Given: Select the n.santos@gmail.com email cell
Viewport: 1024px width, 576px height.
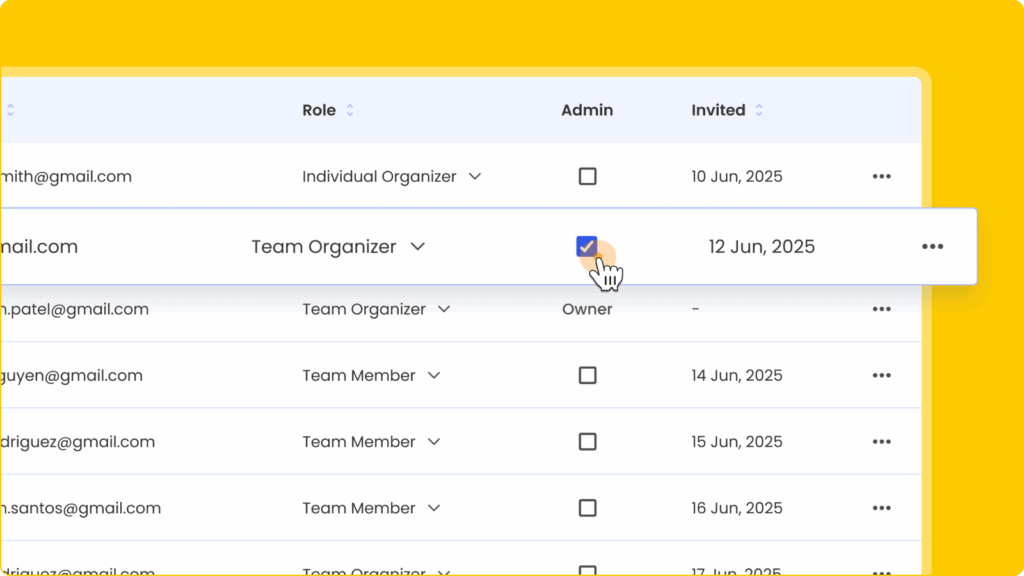Looking at the screenshot, I should pyautogui.click(x=80, y=508).
